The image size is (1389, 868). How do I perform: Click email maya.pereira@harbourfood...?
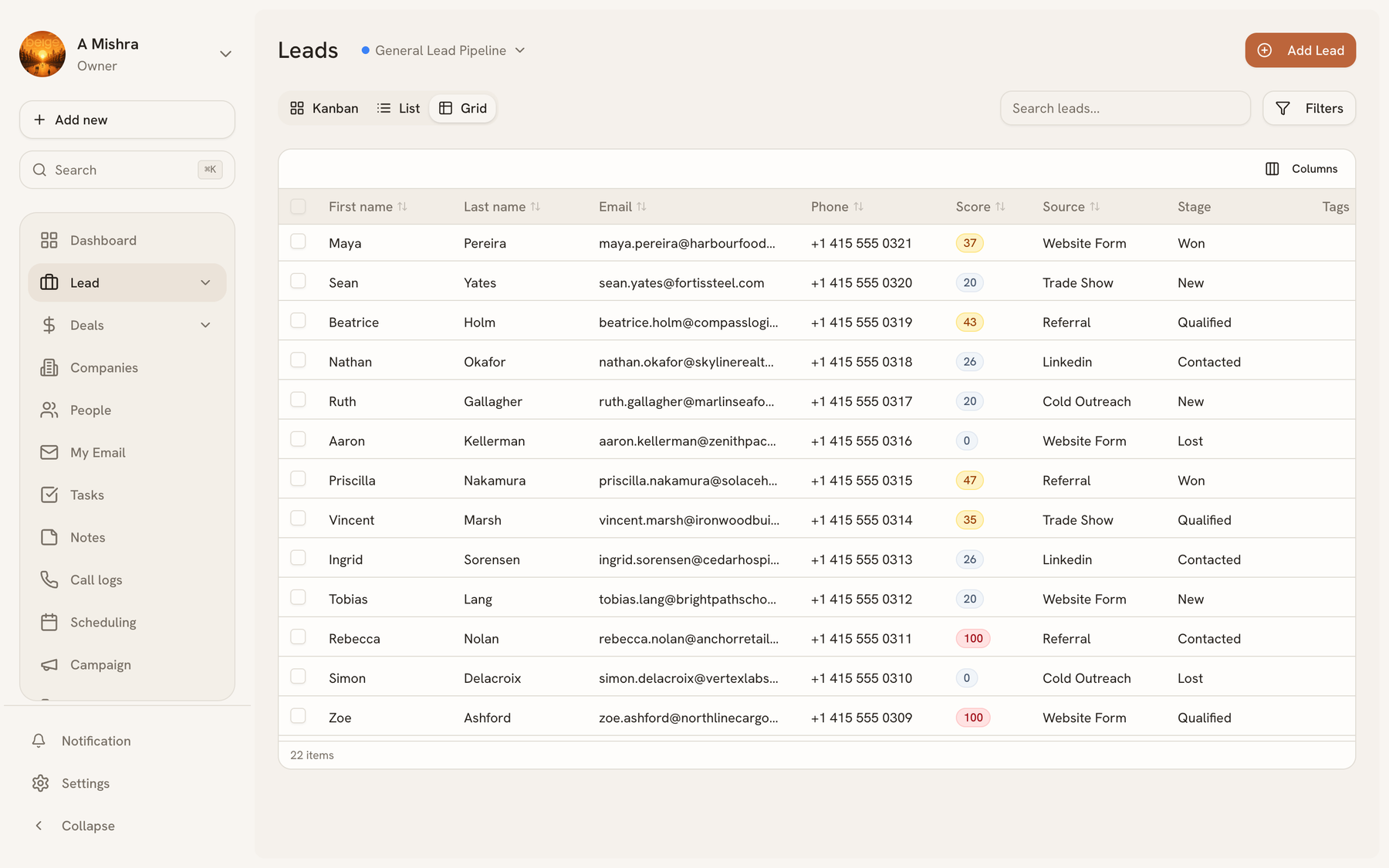688,244
